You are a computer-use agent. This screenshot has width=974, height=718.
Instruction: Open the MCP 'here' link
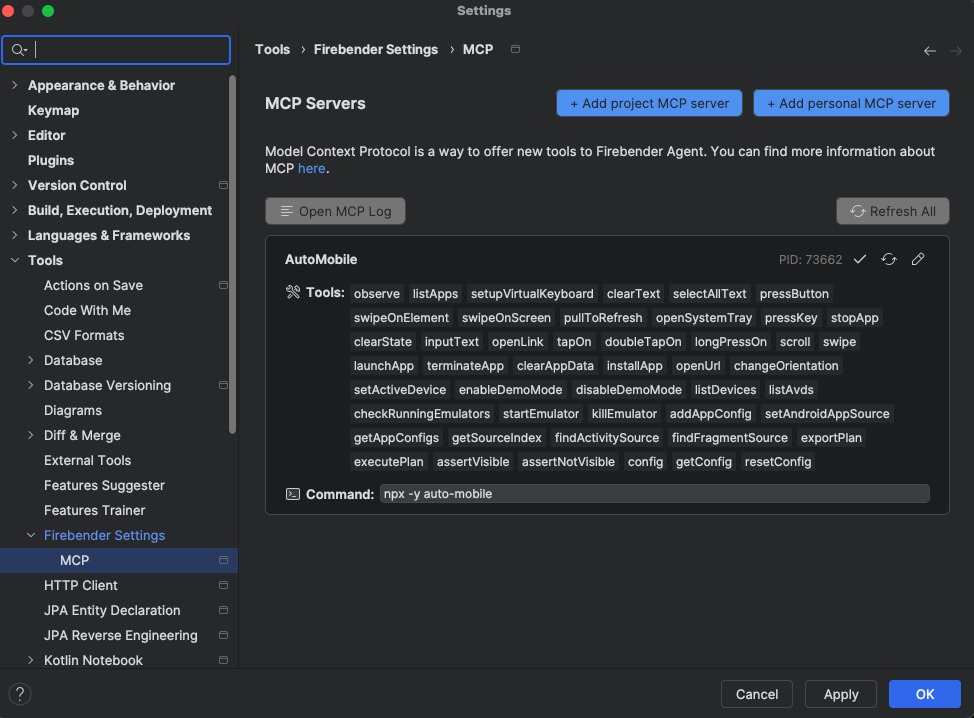[x=311, y=168]
